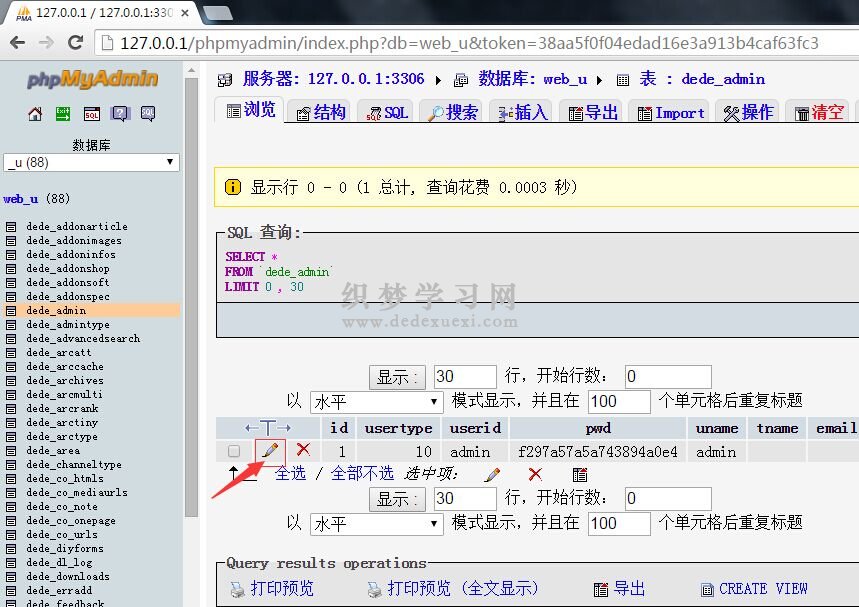Open the dede_diyforms table in sidebar
Image resolution: width=859 pixels, height=607 pixels.
pos(65,549)
